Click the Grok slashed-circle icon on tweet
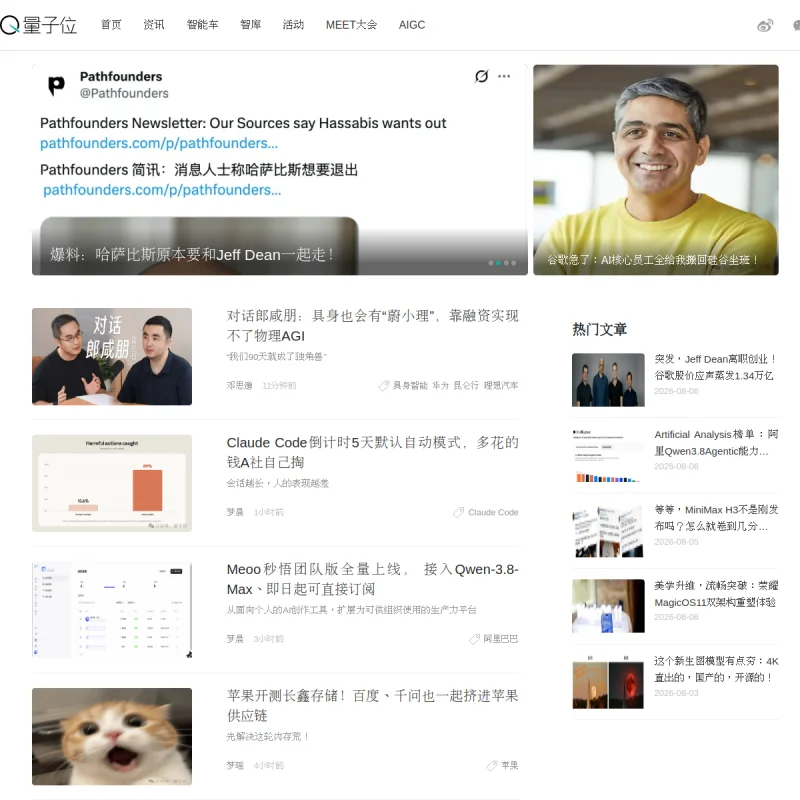Image resolution: width=800 pixels, height=800 pixels. [x=481, y=76]
